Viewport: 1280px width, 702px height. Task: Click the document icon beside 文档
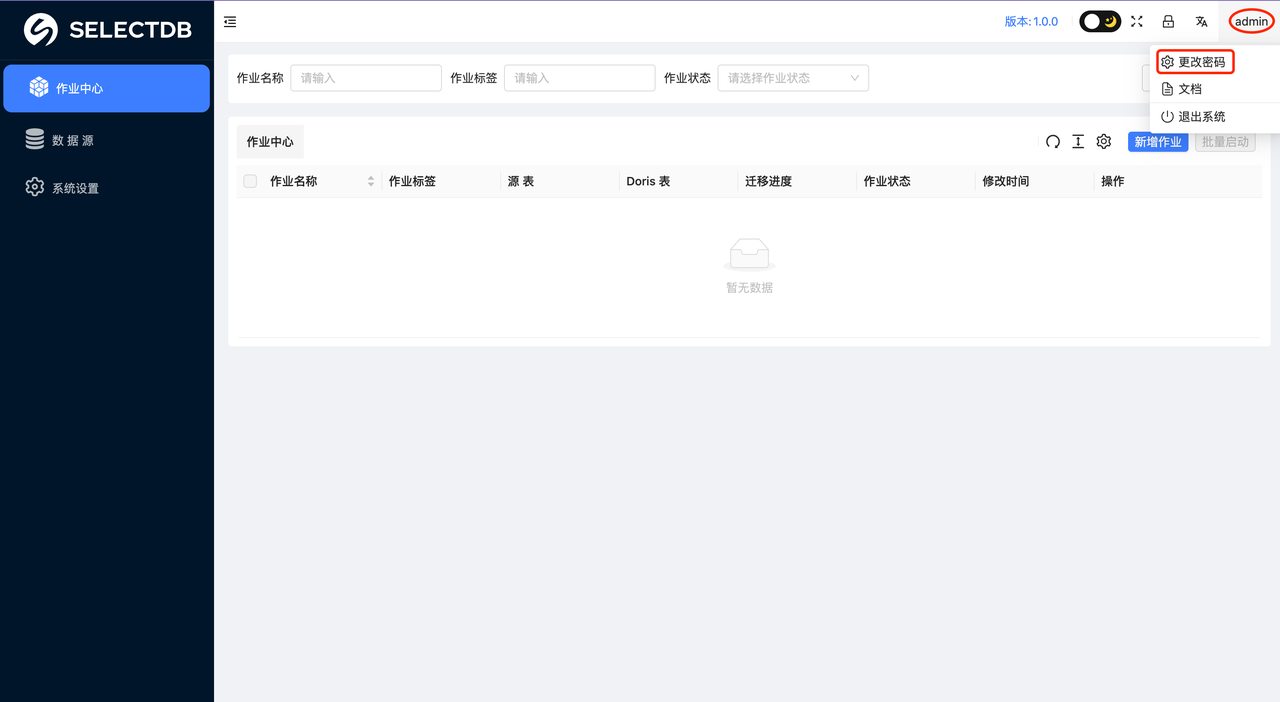[x=1167, y=89]
